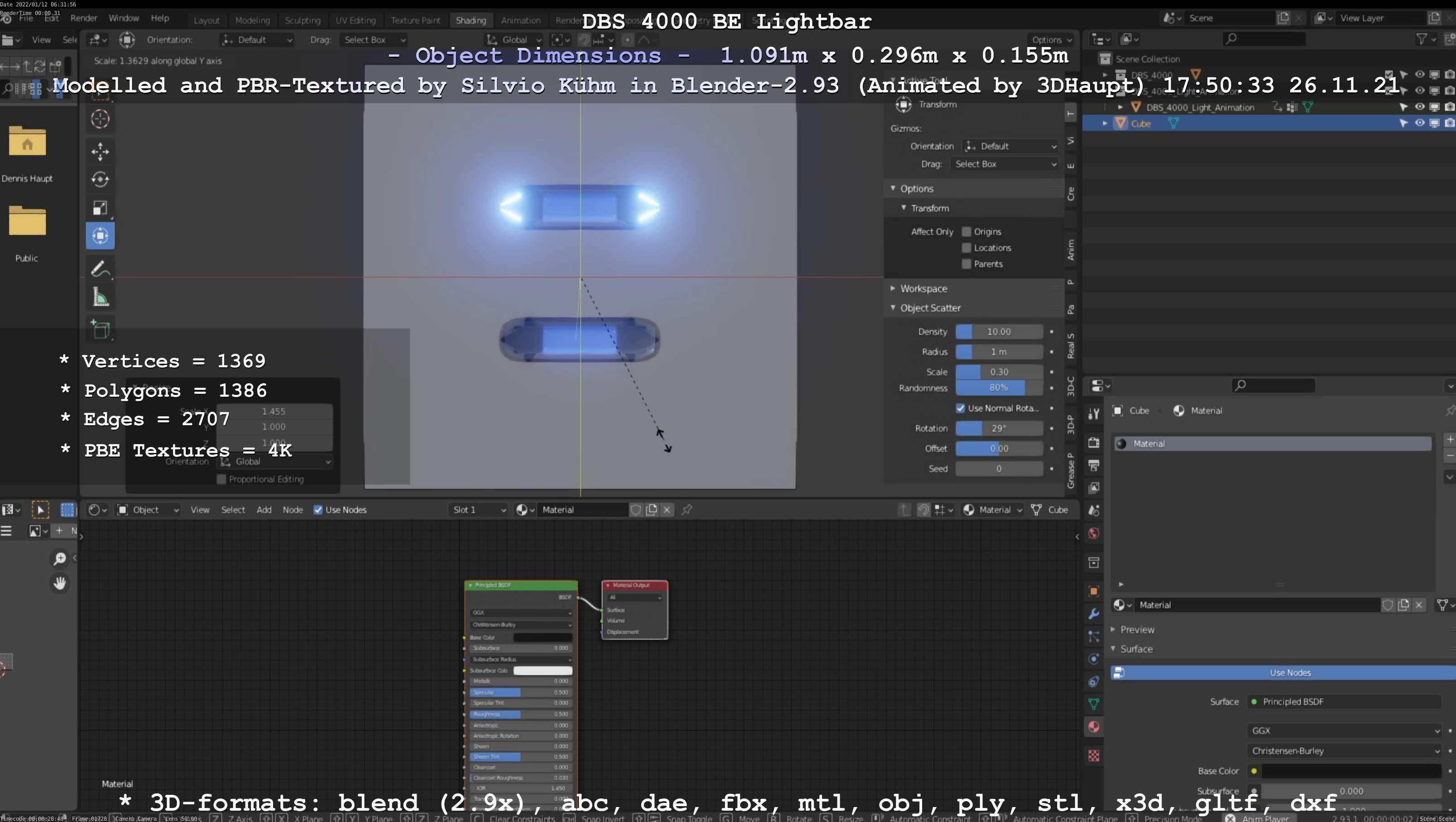Select the Annotate pencil tool

click(x=100, y=269)
